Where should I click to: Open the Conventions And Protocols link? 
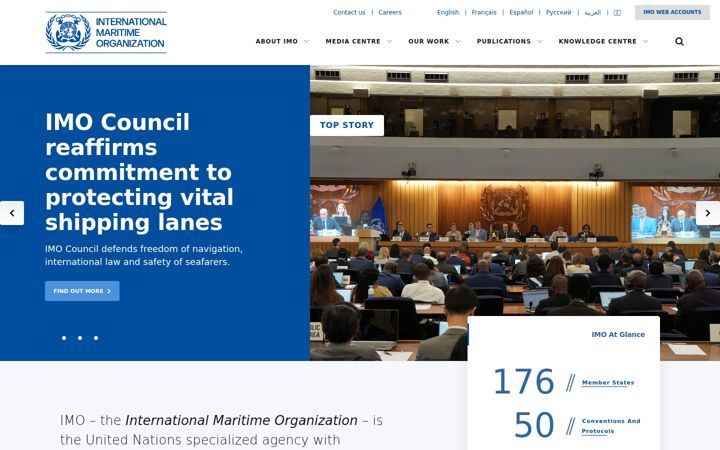click(611, 426)
